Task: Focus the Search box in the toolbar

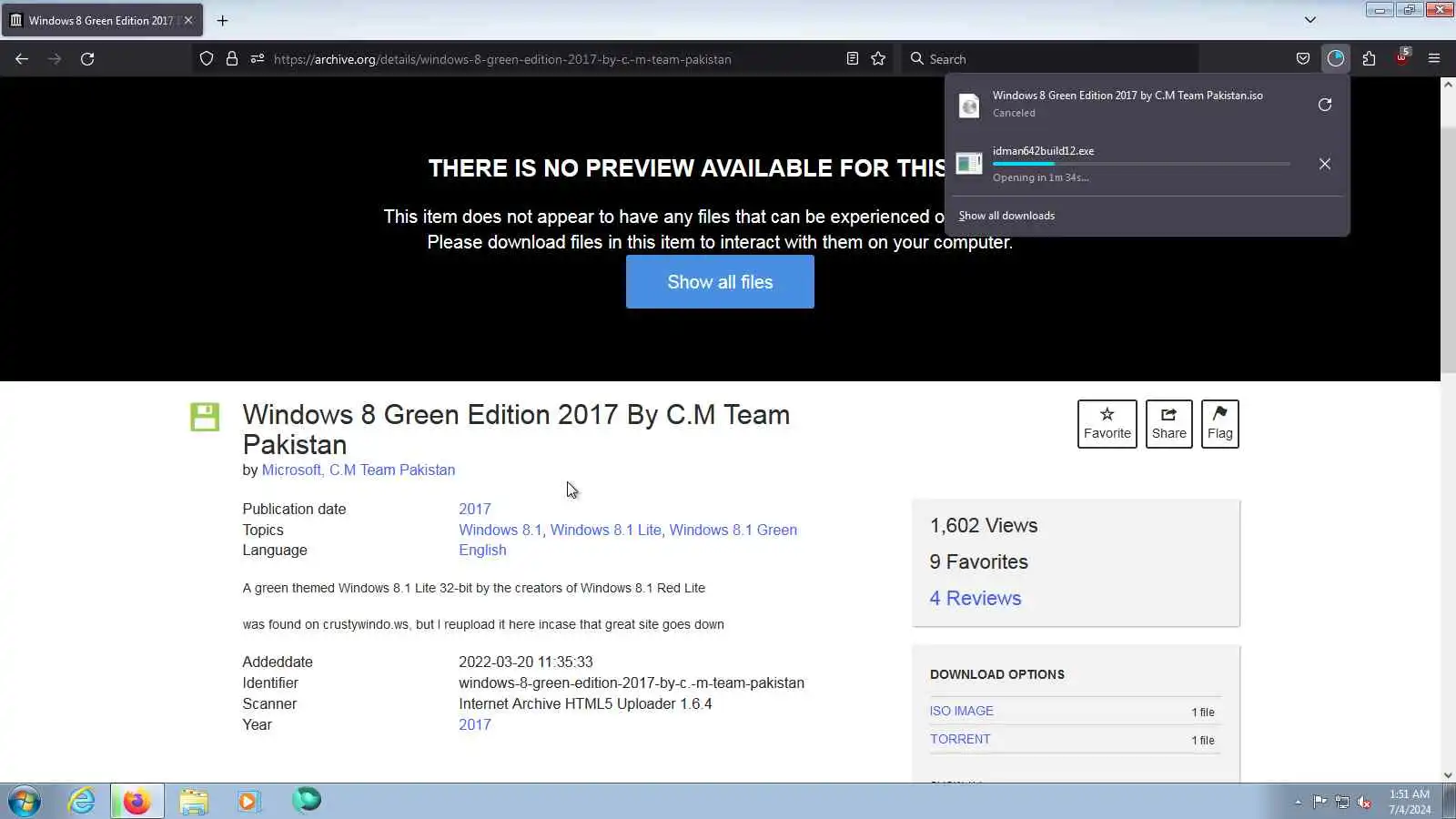Action: [x=1051, y=59]
